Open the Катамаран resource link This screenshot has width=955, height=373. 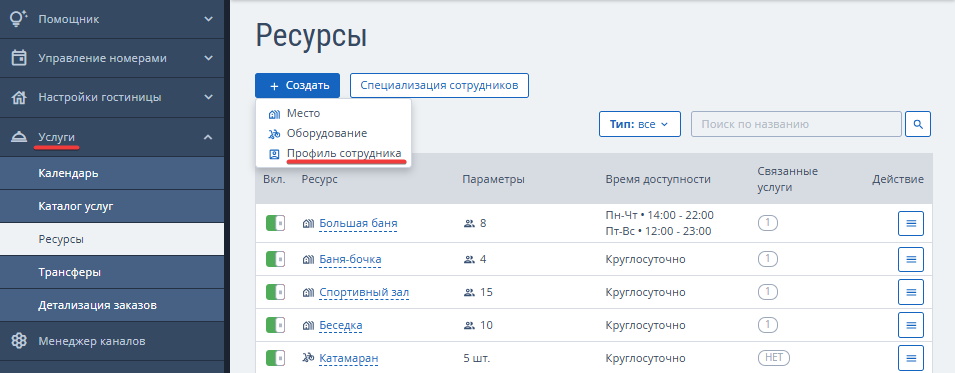point(348,358)
